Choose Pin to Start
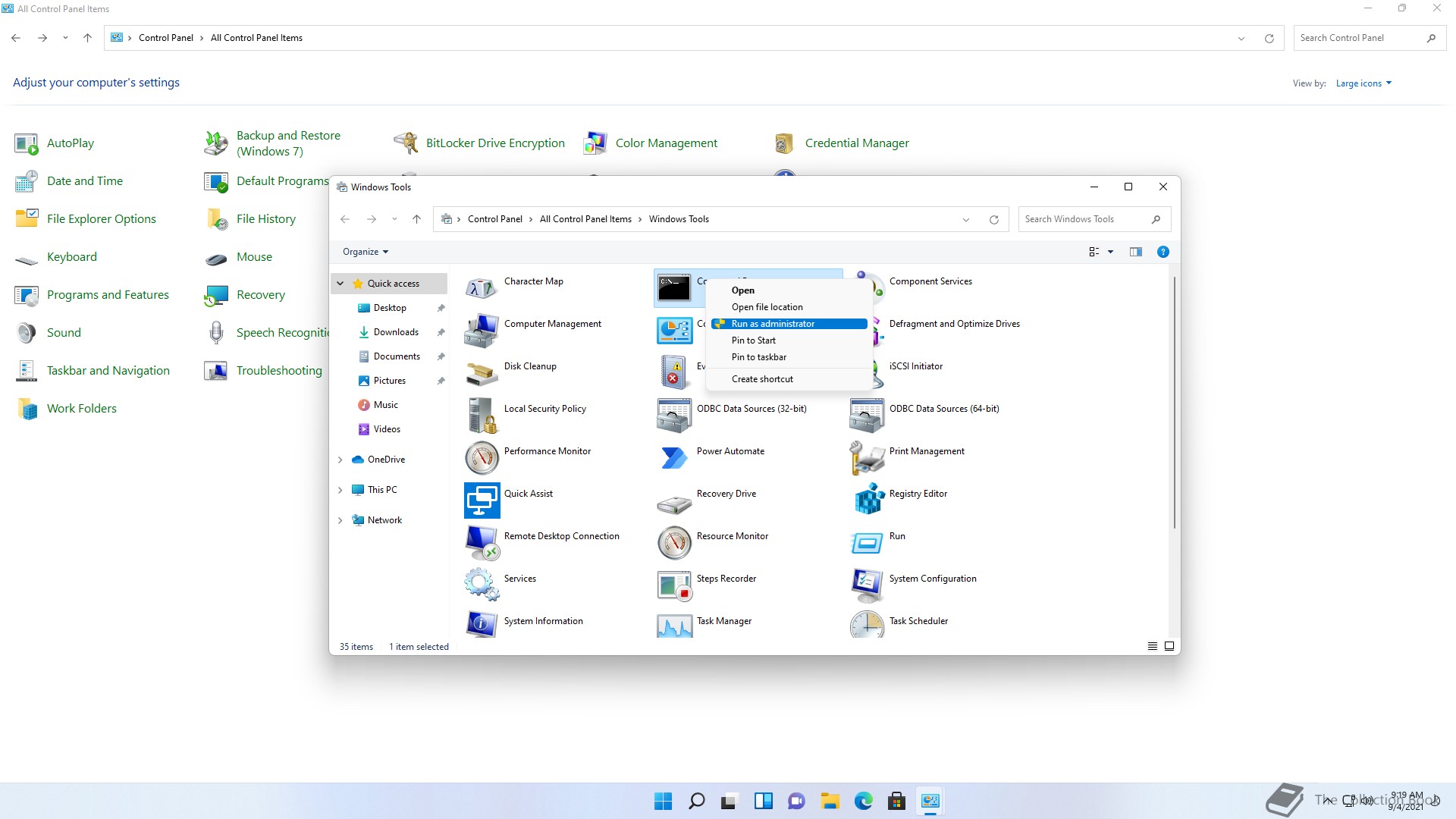 point(789,340)
